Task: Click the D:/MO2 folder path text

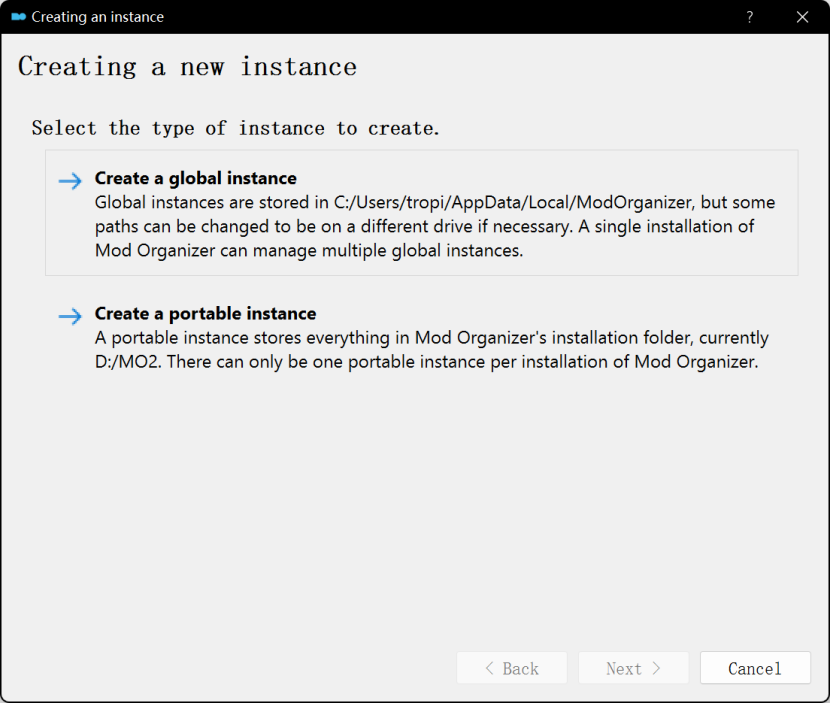Action: click(x=128, y=362)
